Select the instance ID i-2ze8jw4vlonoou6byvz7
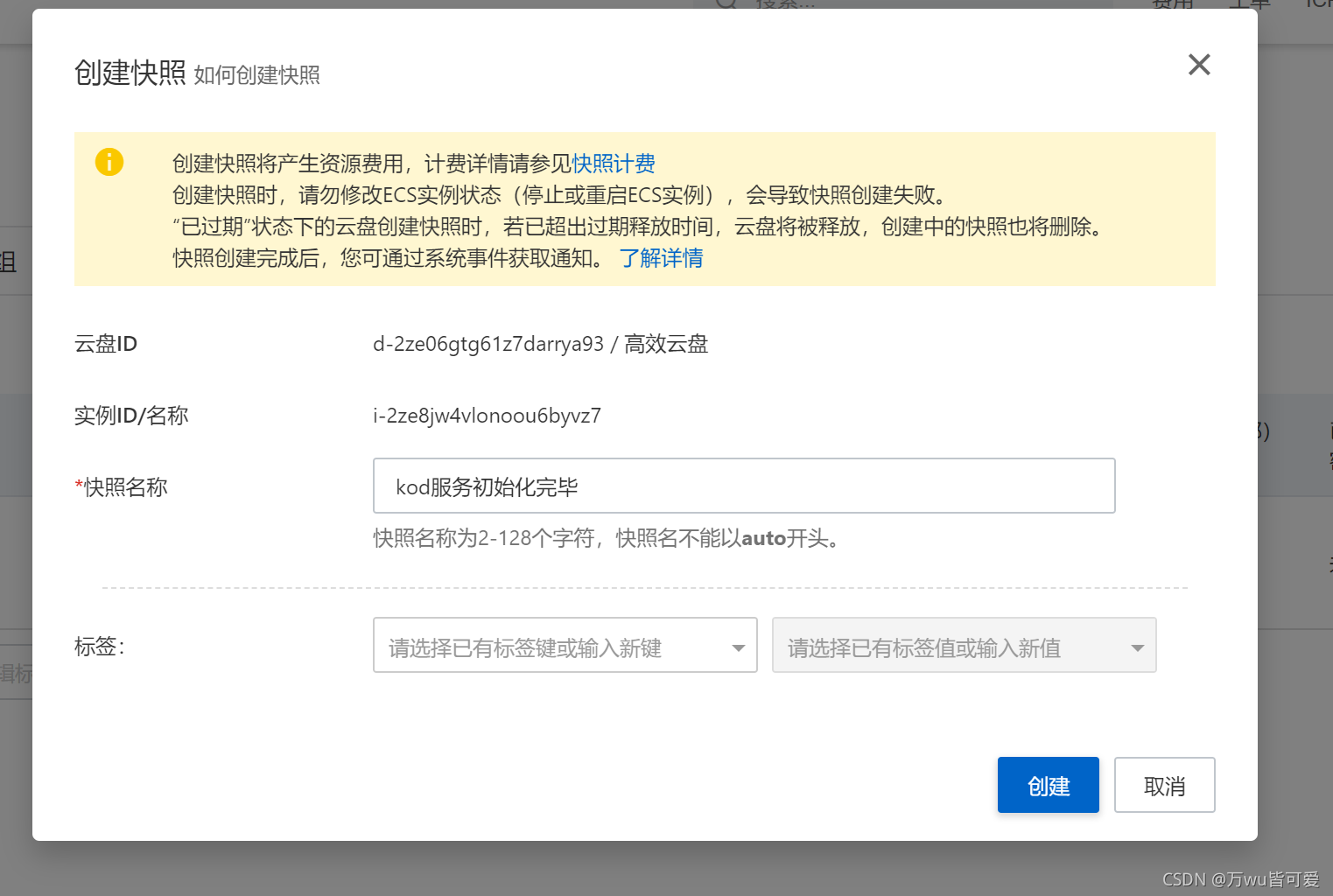1333x896 pixels. 487,416
